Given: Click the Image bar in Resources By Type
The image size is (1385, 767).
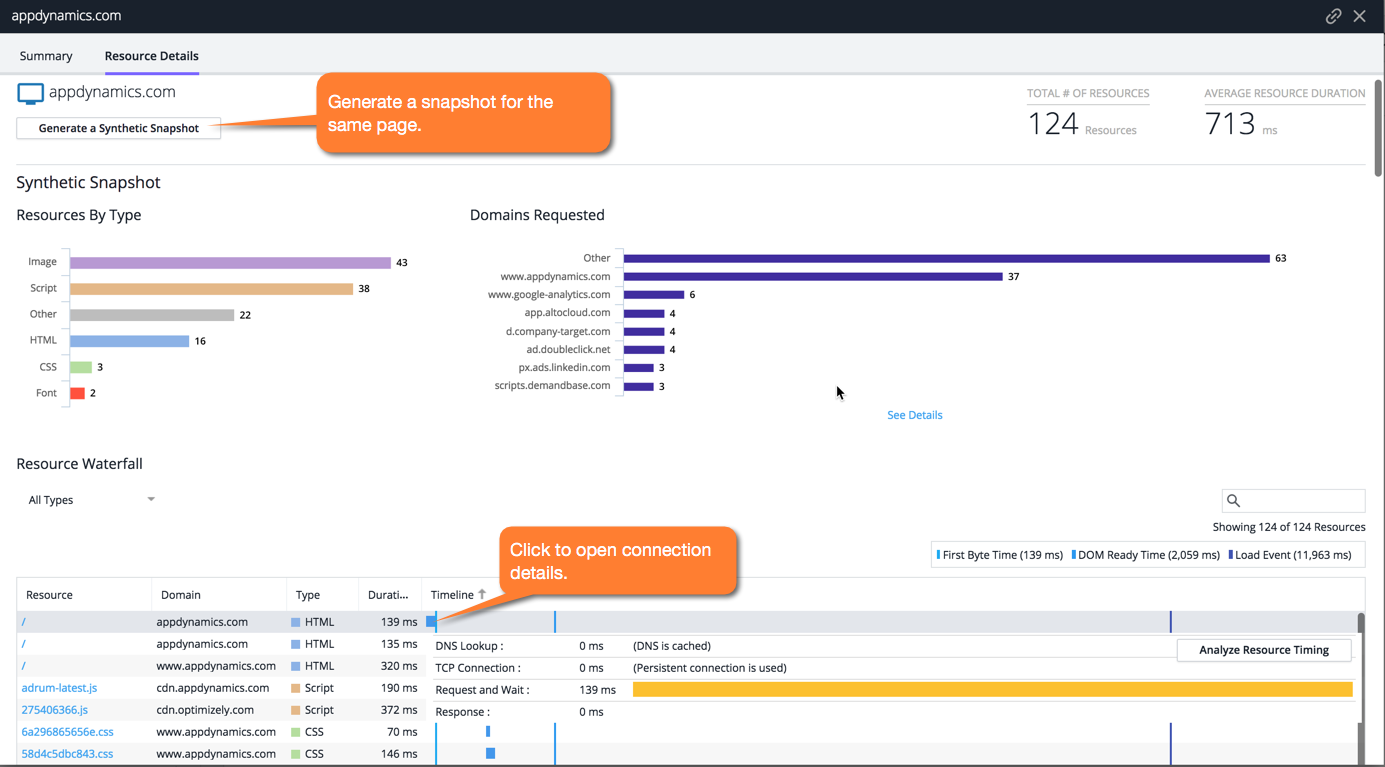Looking at the screenshot, I should (x=230, y=262).
